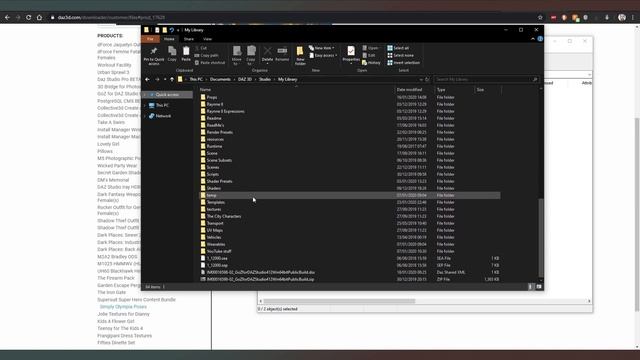Click in Search My Library field
This screenshot has width=640, height=360.
tap(486, 80)
